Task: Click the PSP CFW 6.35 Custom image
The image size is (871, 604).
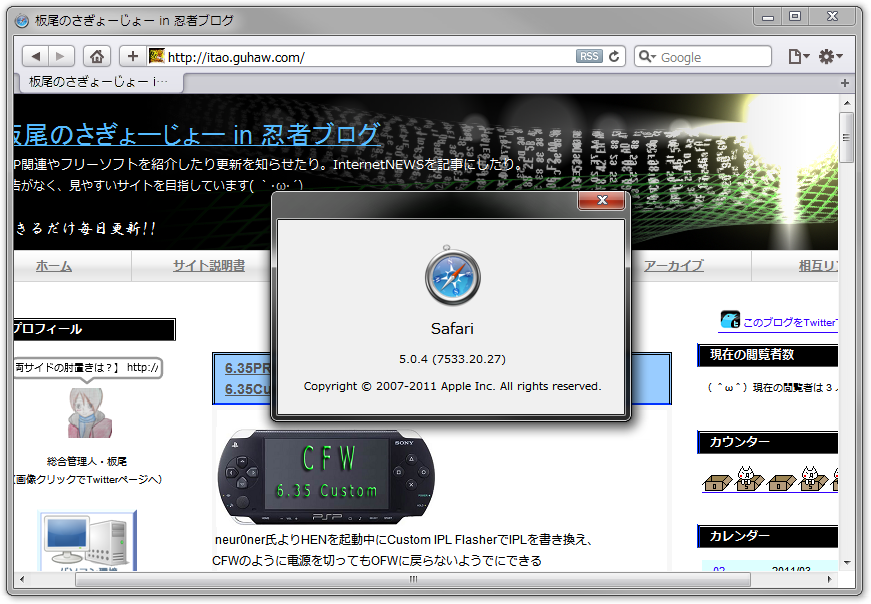Action: [x=326, y=476]
